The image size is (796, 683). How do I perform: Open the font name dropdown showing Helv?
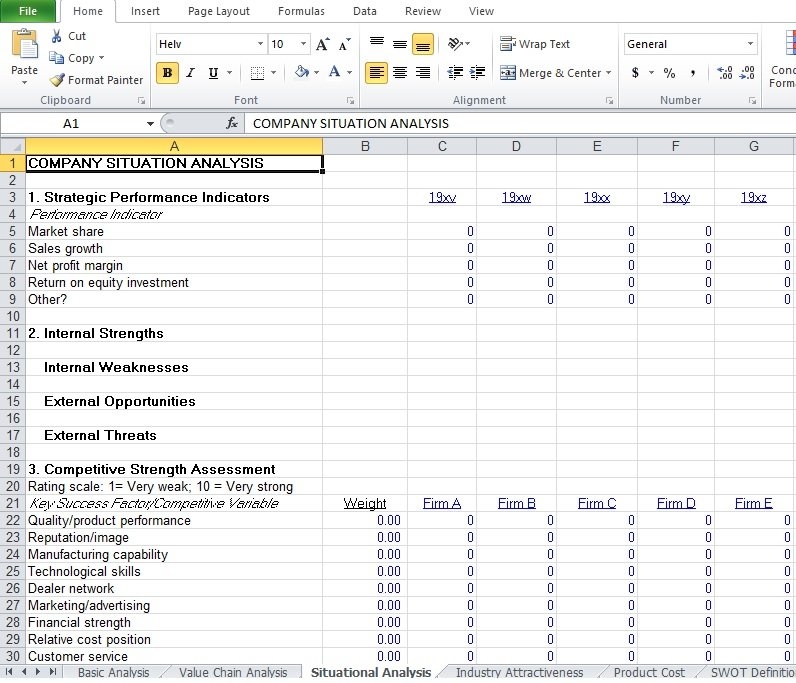(x=261, y=44)
